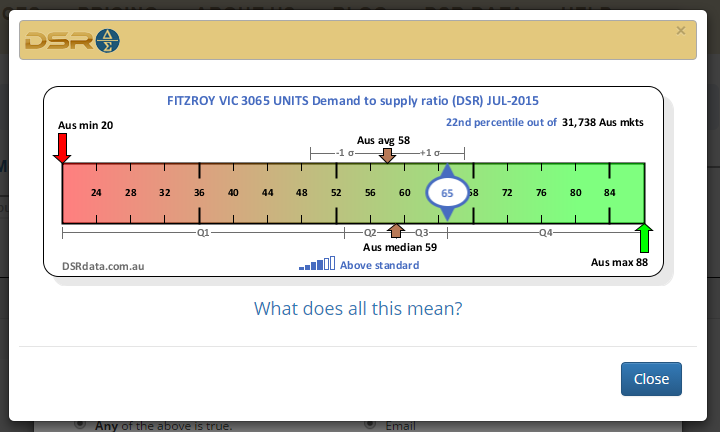Click the 24 value on the red scale
The image size is (720, 432).
tap(96, 193)
